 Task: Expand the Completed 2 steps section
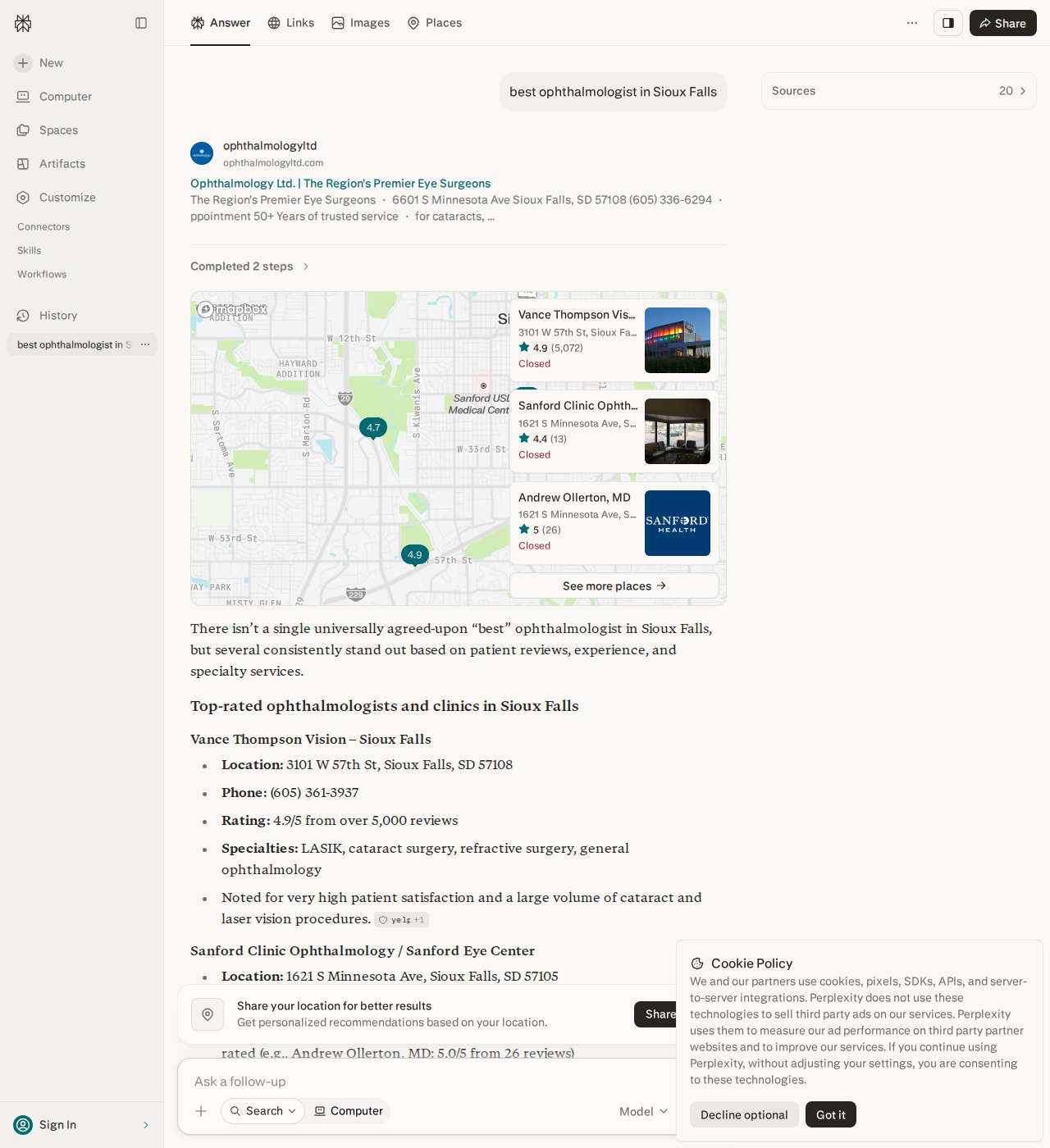[249, 266]
